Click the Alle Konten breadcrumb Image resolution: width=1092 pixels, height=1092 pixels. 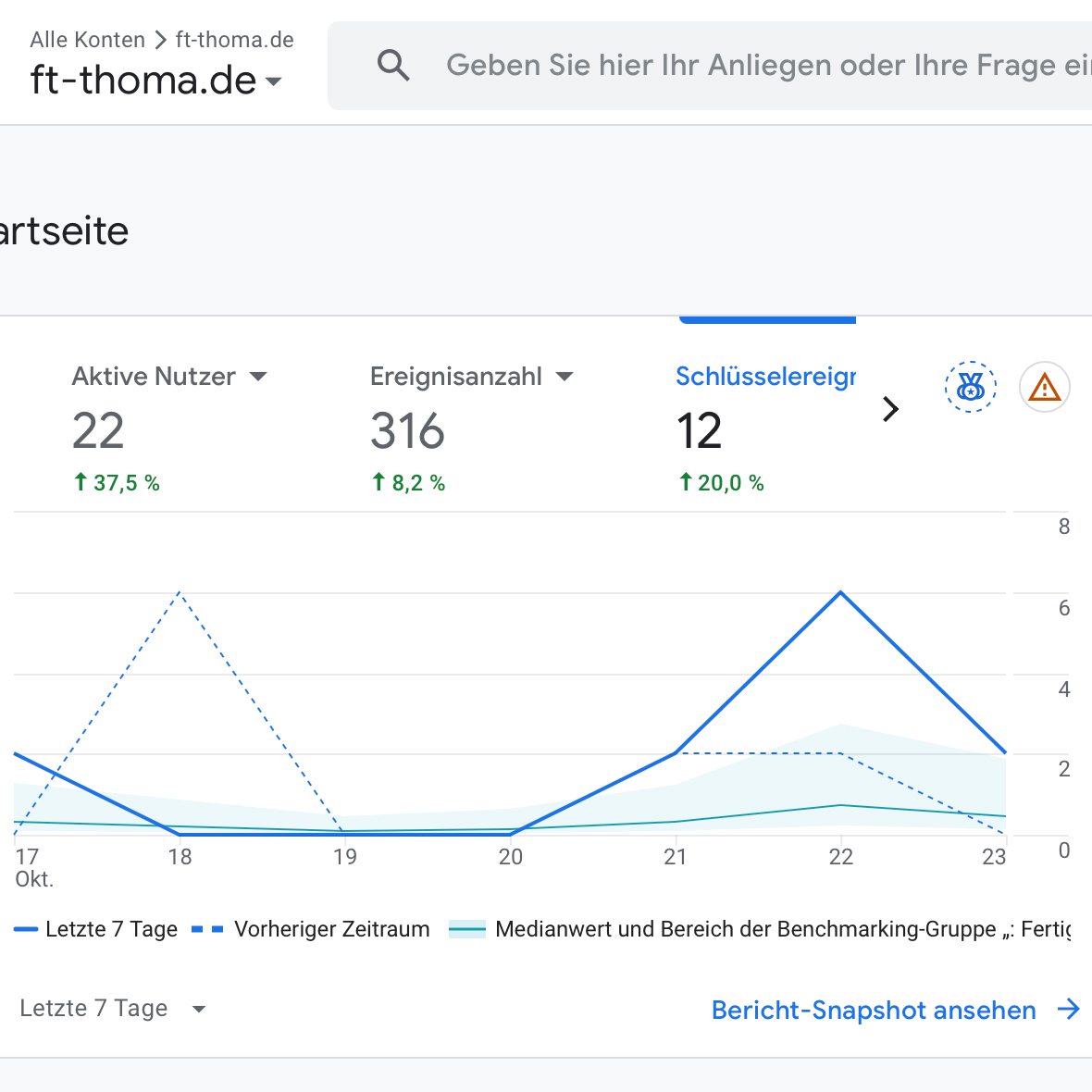coord(87,40)
